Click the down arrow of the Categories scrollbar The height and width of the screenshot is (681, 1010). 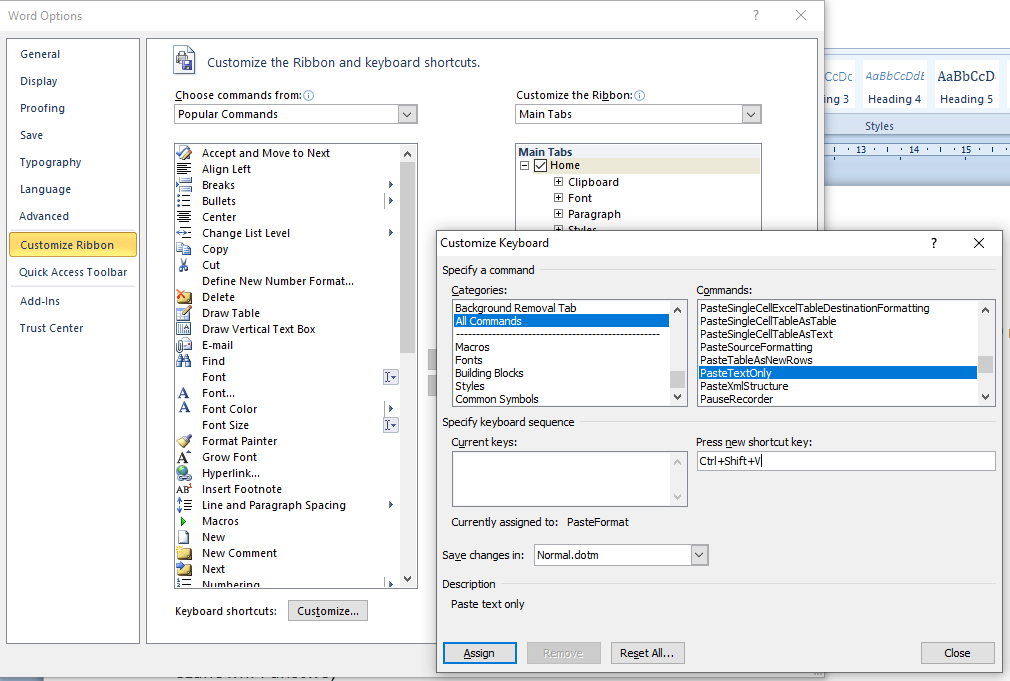coord(677,398)
